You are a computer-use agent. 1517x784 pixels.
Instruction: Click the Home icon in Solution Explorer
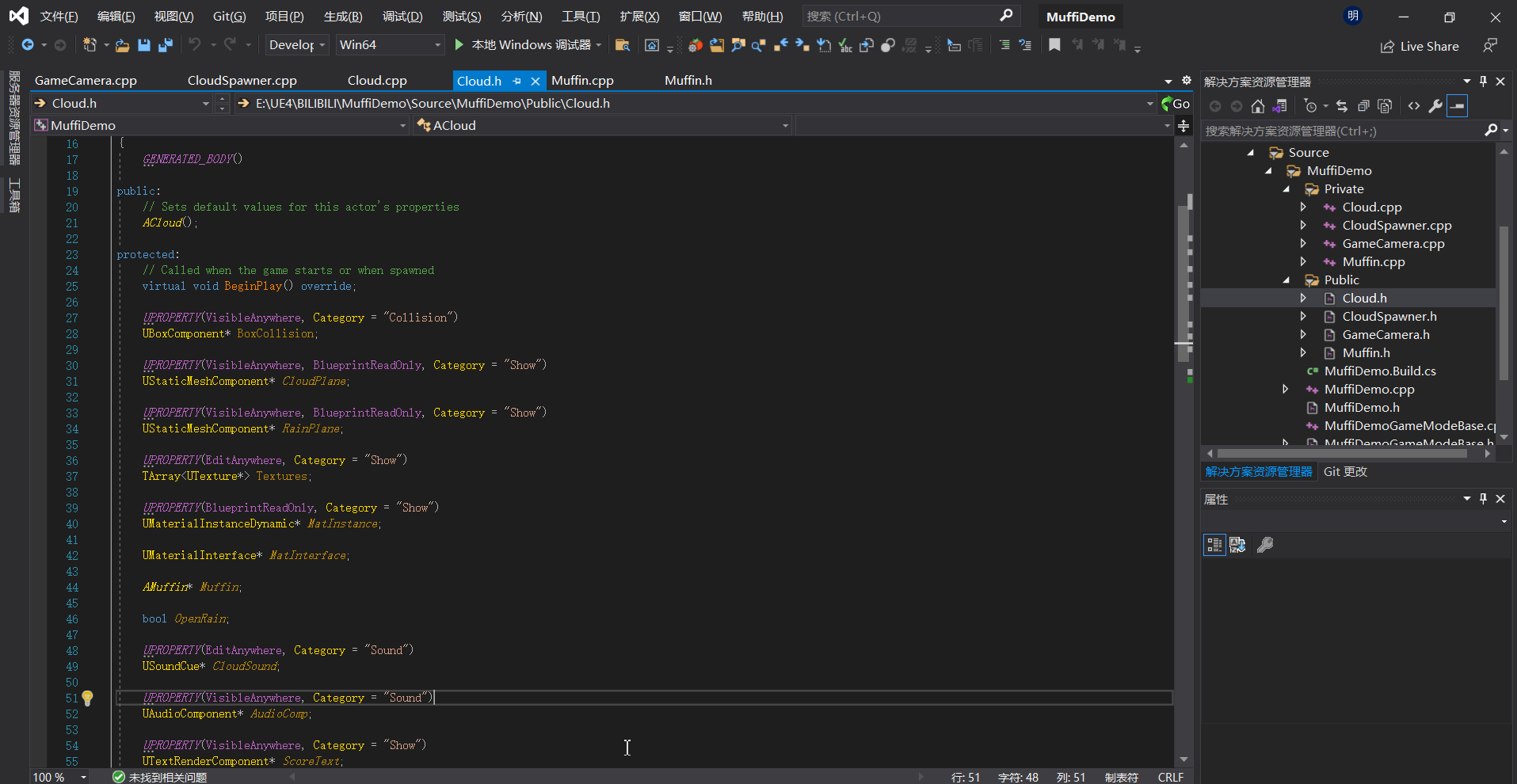tap(1257, 106)
